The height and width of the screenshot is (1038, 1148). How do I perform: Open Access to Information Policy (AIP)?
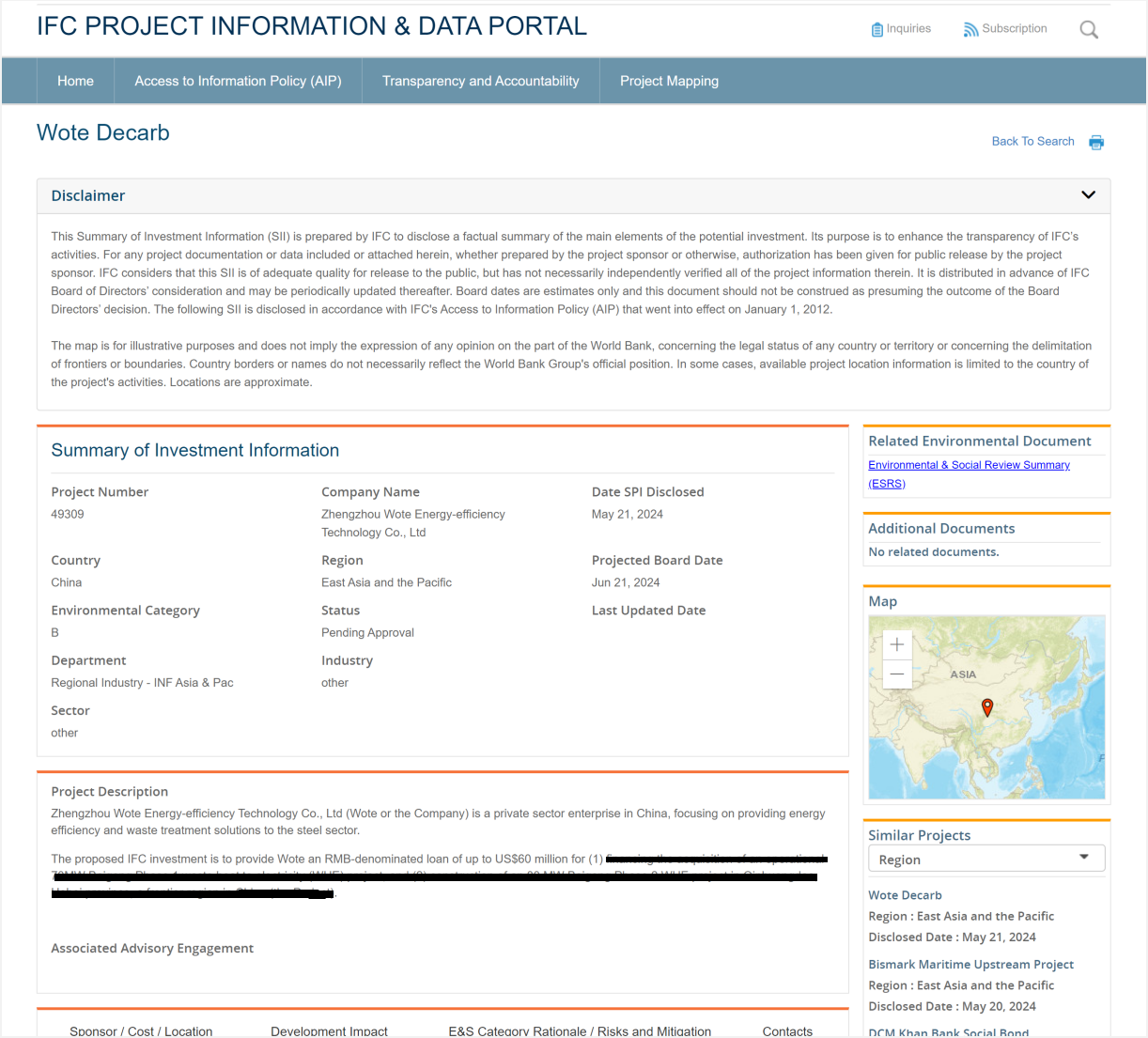(x=238, y=81)
